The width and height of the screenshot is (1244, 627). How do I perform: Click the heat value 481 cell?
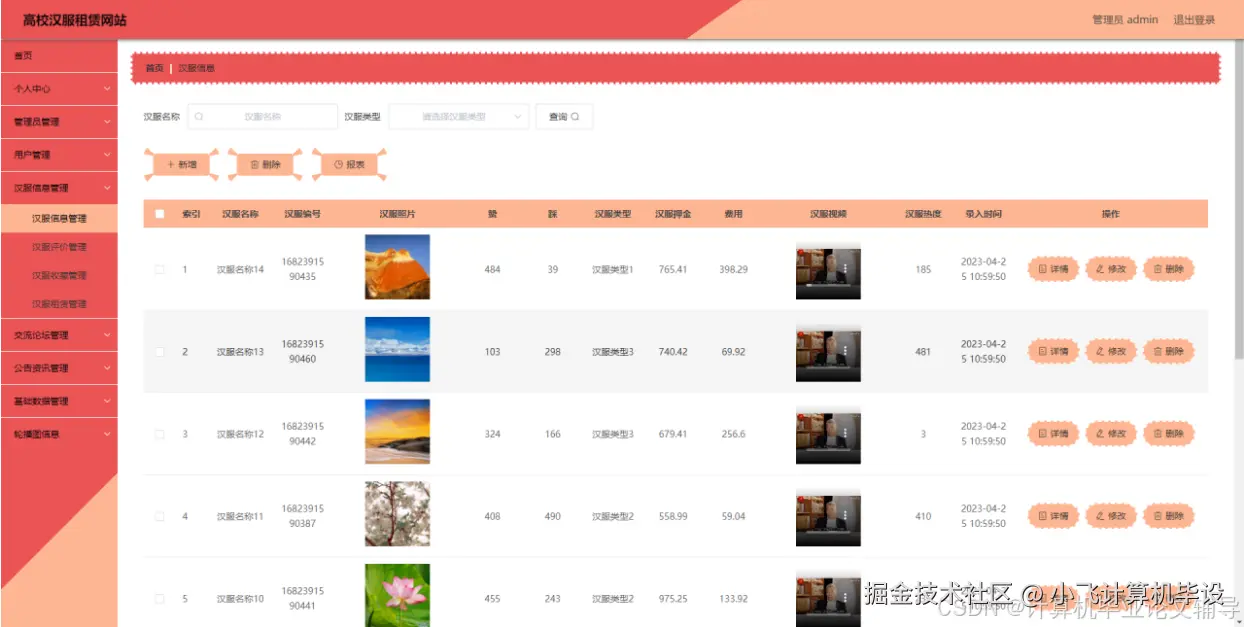923,351
